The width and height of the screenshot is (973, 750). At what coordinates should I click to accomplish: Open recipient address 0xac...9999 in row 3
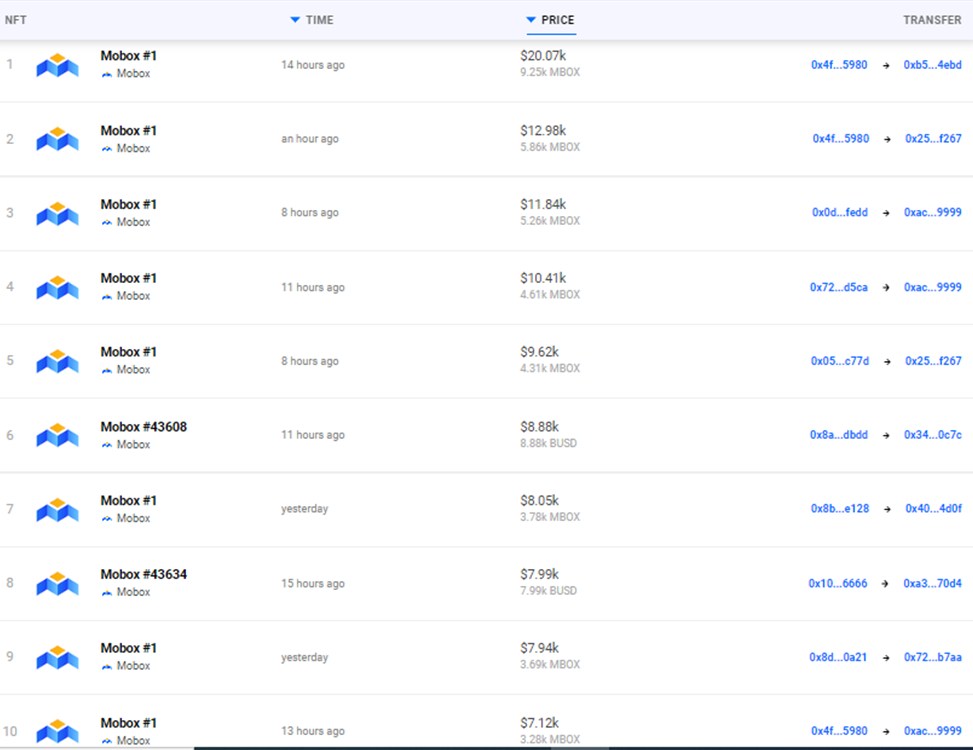(x=933, y=212)
